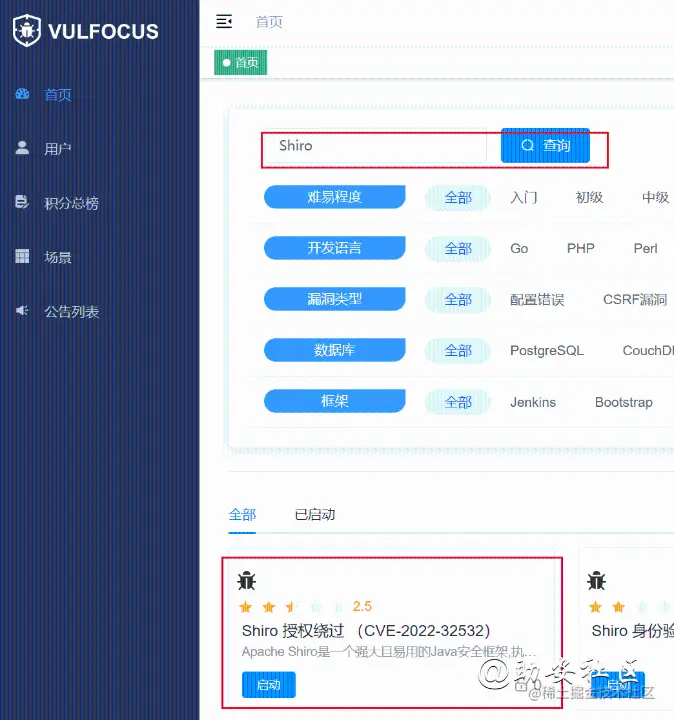Open Shiro 授权绕过 (CVE-2022-32532) title
674x720 pixels.
(366, 630)
